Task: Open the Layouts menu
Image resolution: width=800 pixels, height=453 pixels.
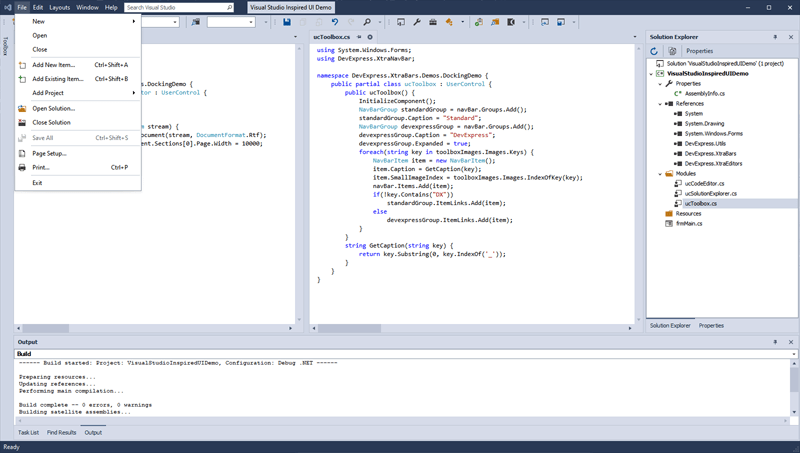Action: pos(60,7)
